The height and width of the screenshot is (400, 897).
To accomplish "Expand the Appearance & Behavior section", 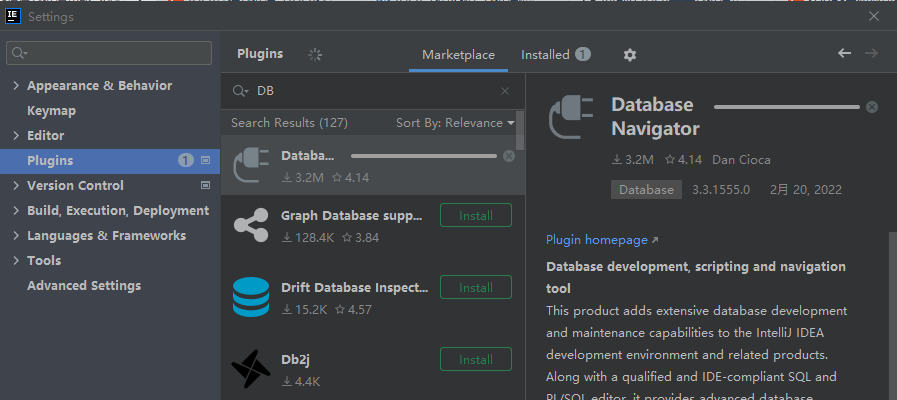I will (16, 86).
